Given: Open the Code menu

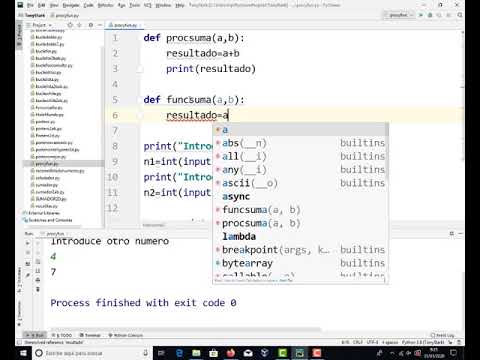Looking at the screenshot, I should pyautogui.click(x=88, y=5).
